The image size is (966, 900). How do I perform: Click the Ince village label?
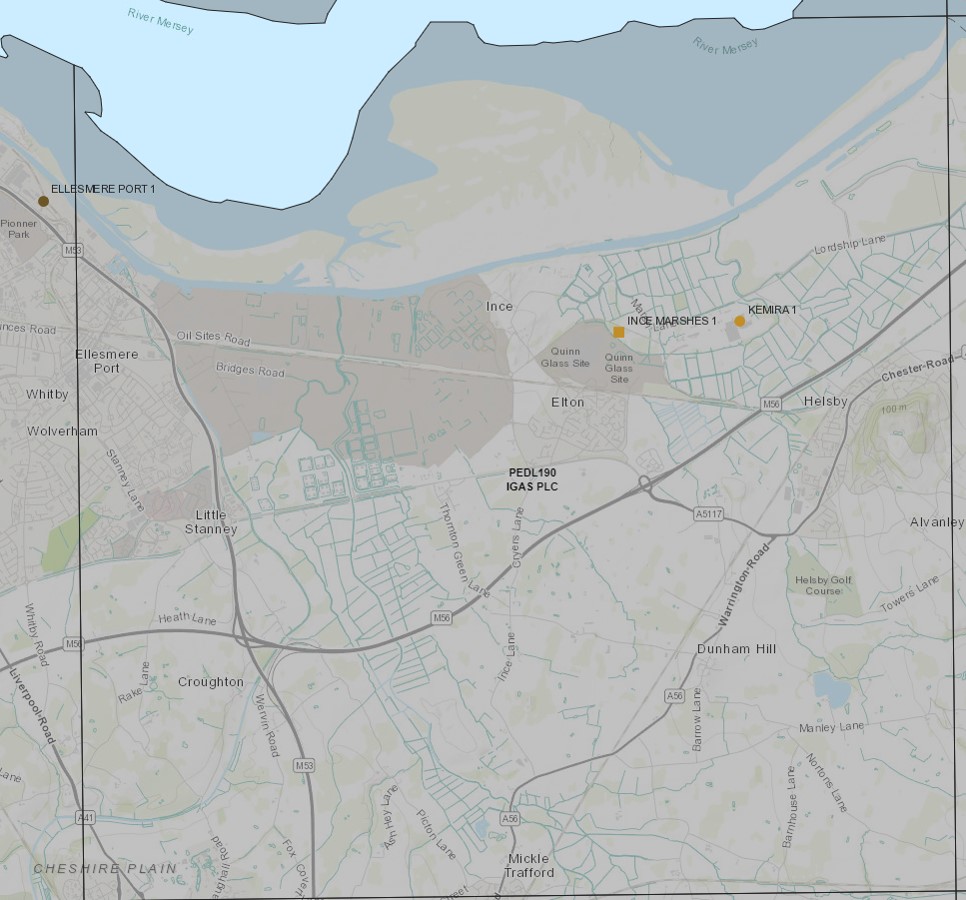(x=499, y=306)
